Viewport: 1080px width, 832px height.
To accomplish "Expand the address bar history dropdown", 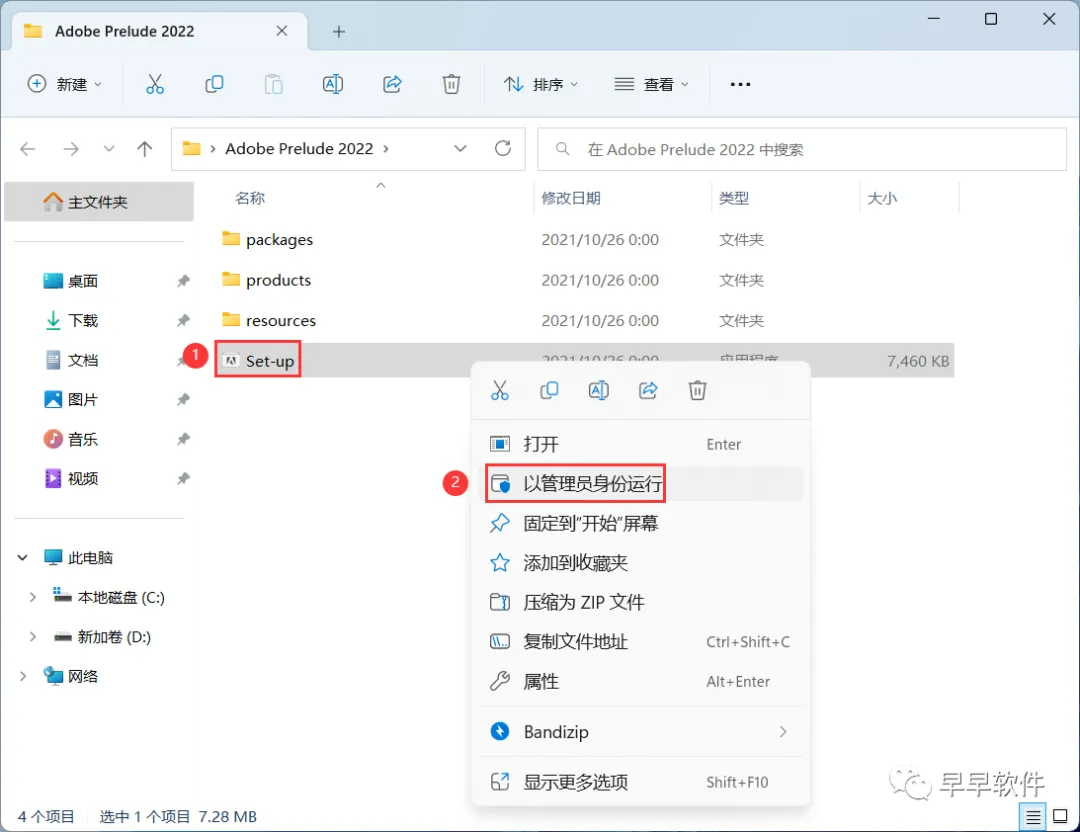I will pos(460,149).
